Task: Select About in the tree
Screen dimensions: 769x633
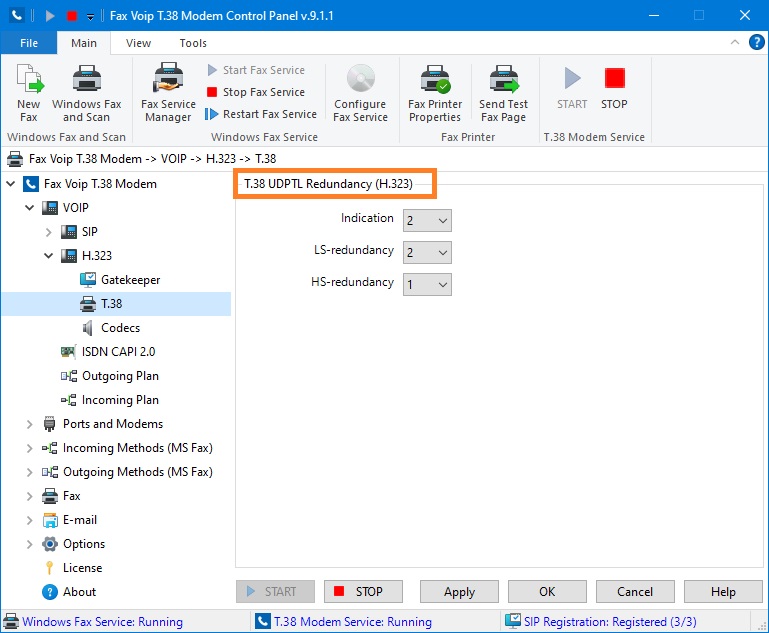Action: pos(79,592)
